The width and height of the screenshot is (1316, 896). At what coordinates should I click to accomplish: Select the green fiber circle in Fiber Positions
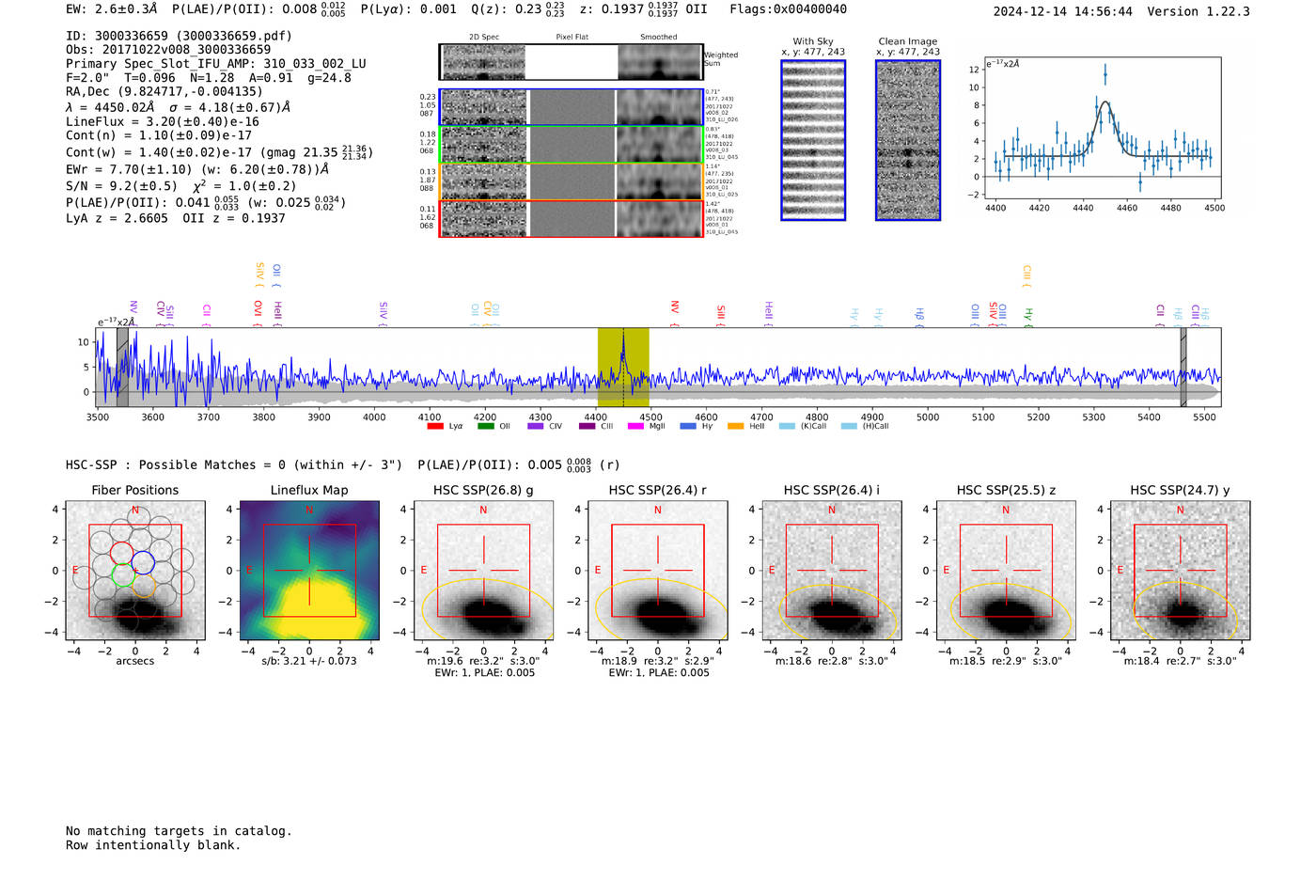(123, 574)
